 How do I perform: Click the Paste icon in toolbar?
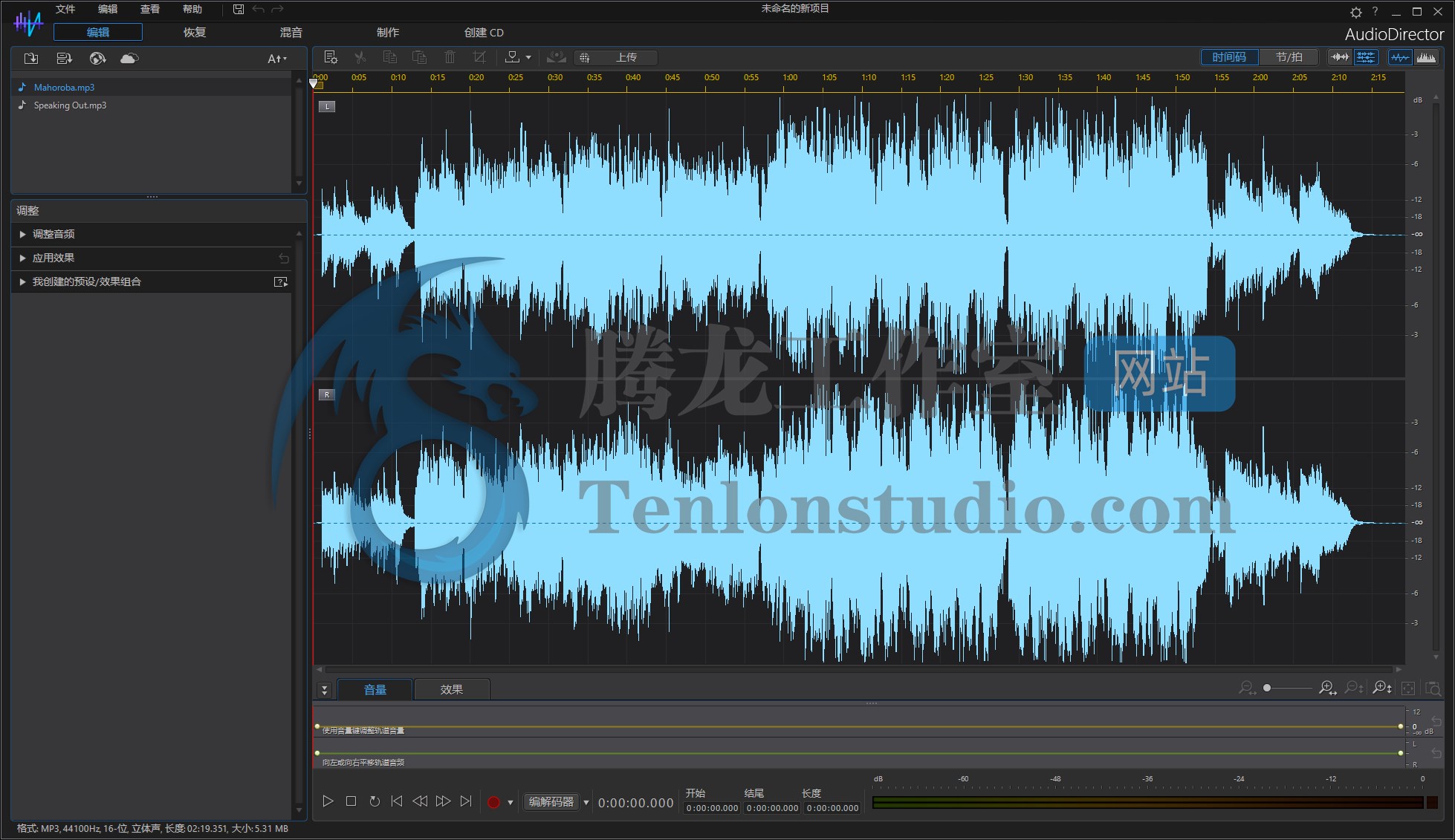pyautogui.click(x=419, y=57)
